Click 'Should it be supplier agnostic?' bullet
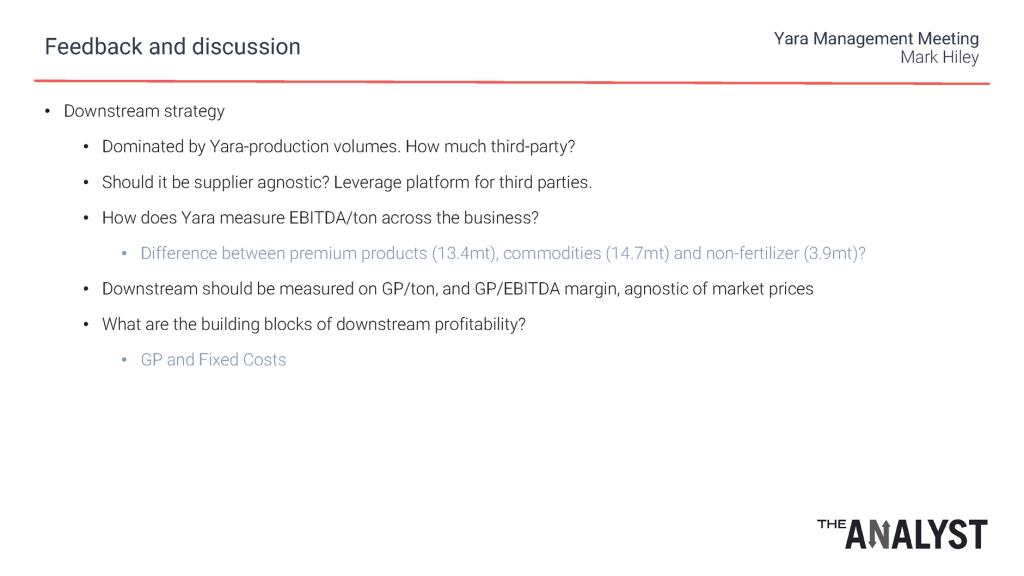1024x576 pixels. click(x=347, y=182)
